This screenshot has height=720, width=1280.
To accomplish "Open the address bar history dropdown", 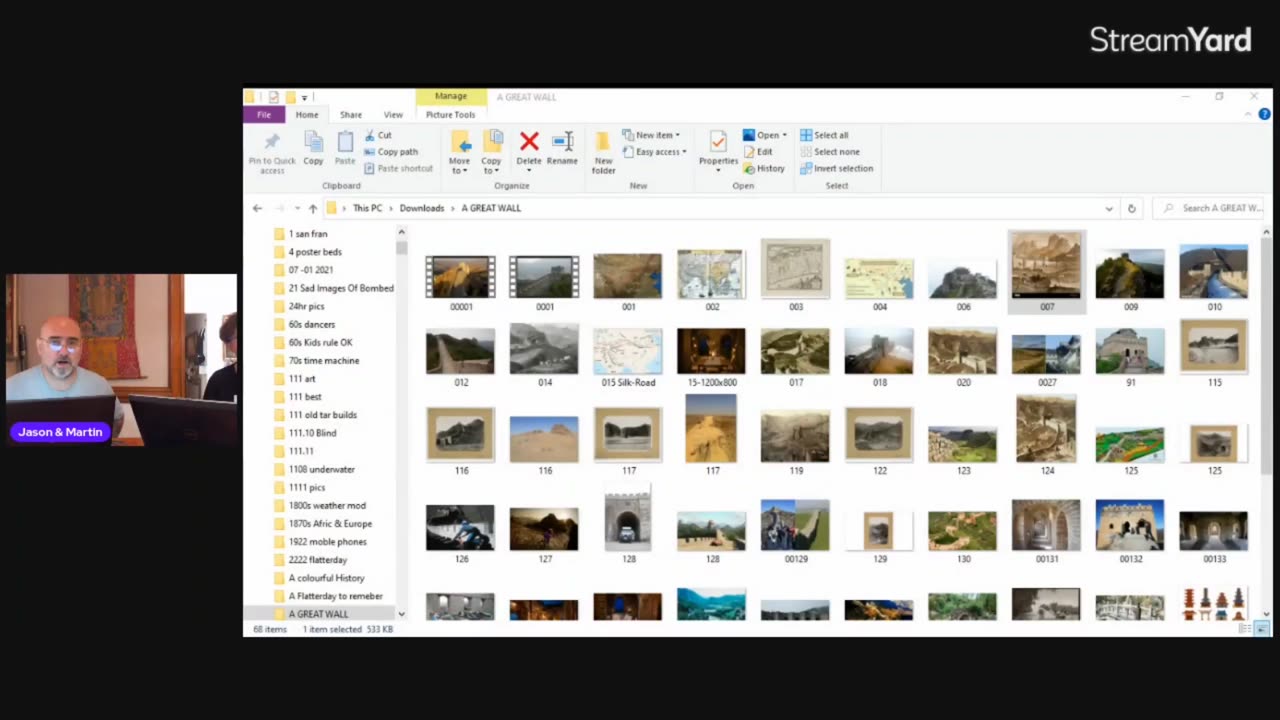I will [x=1109, y=208].
